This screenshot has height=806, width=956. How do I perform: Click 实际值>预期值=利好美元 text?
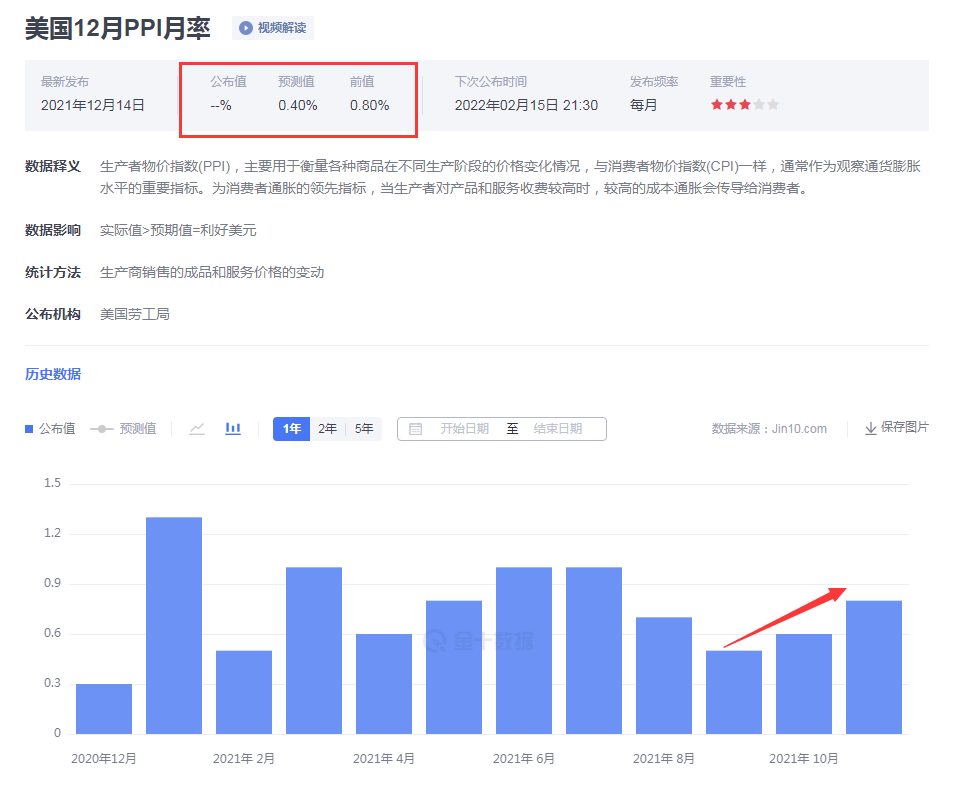178,230
